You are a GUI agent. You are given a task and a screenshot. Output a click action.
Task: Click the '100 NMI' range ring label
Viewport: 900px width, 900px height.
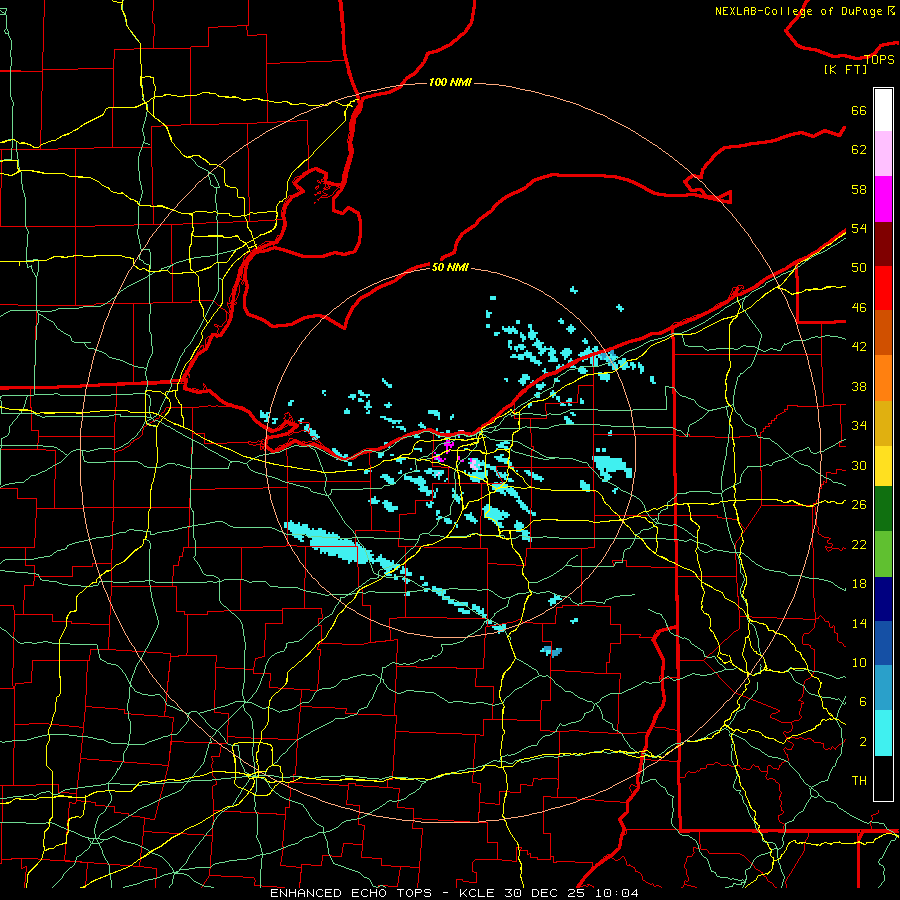[x=450, y=83]
